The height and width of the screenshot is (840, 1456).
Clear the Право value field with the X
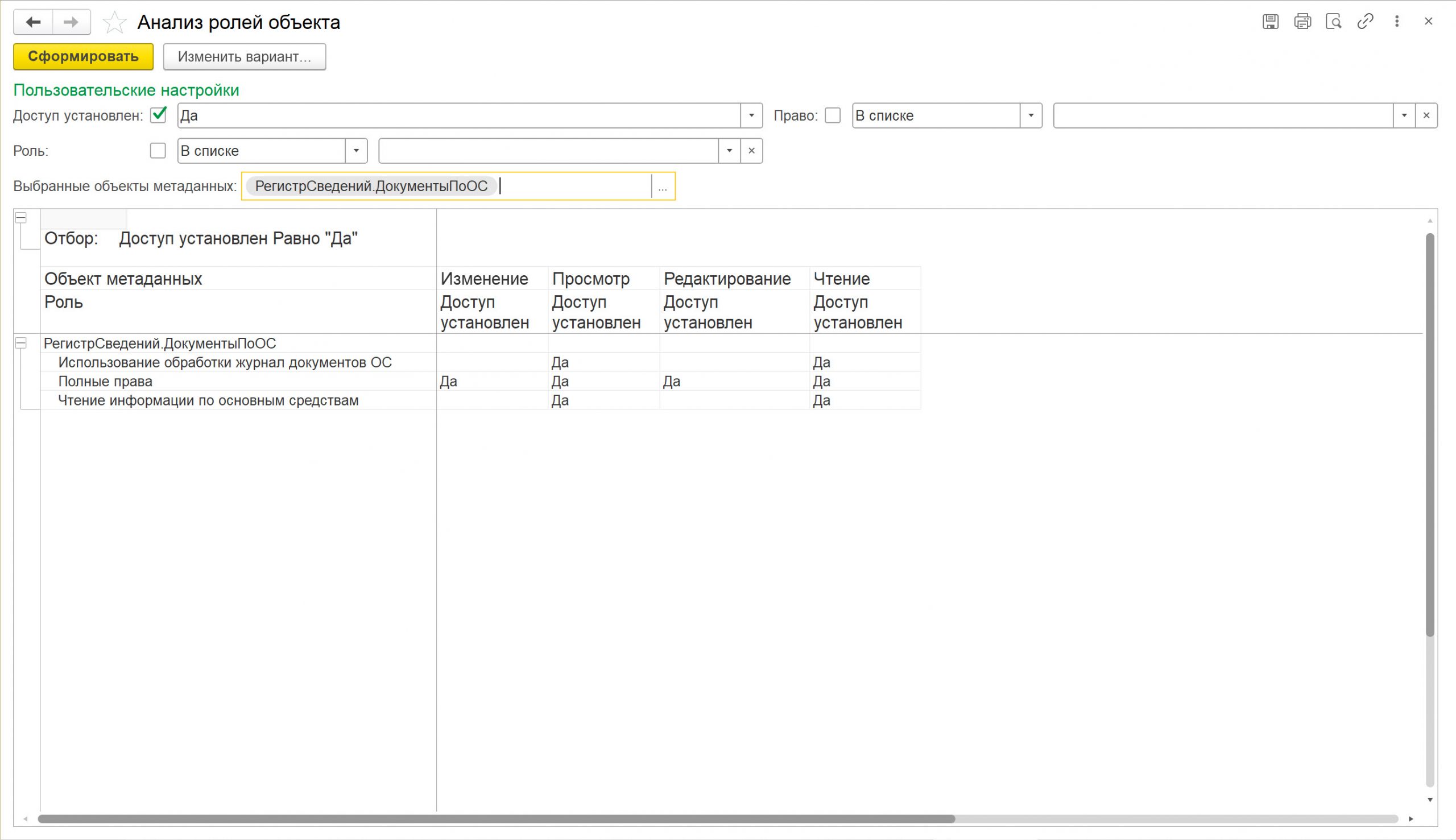(1426, 115)
